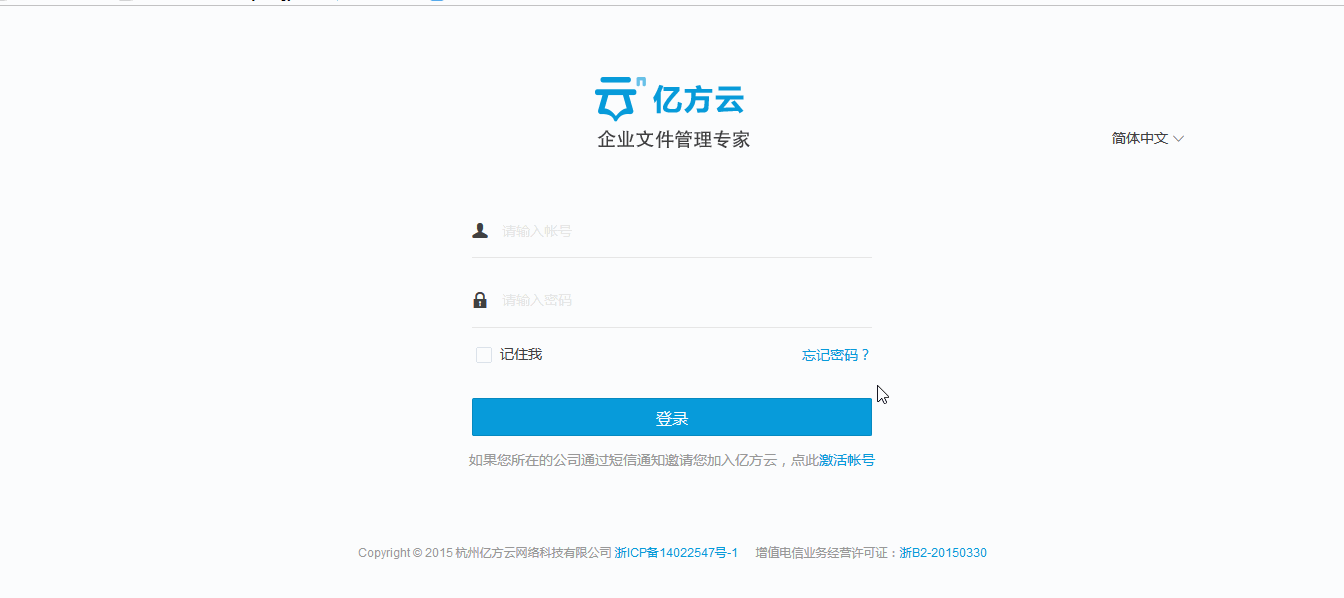Open the 简体中文 language dropdown
This screenshot has width=1344, height=598.
[x=1148, y=139]
